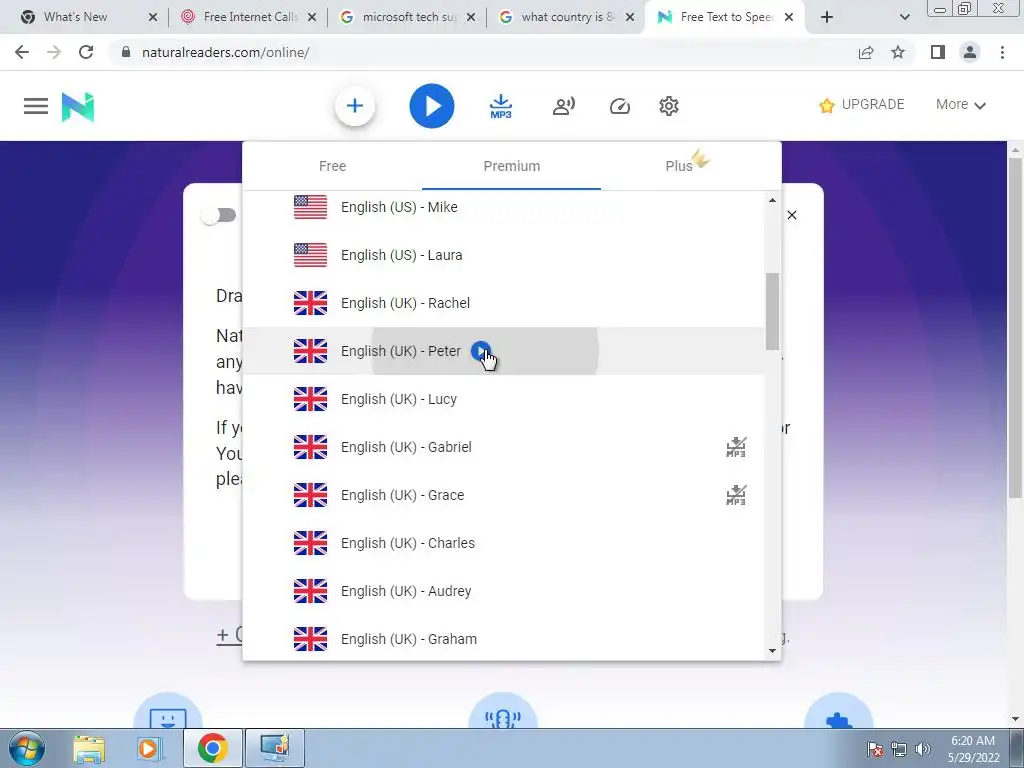Image resolution: width=1024 pixels, height=768 pixels.
Task: Switch to the Premium voices tab
Action: [511, 166]
